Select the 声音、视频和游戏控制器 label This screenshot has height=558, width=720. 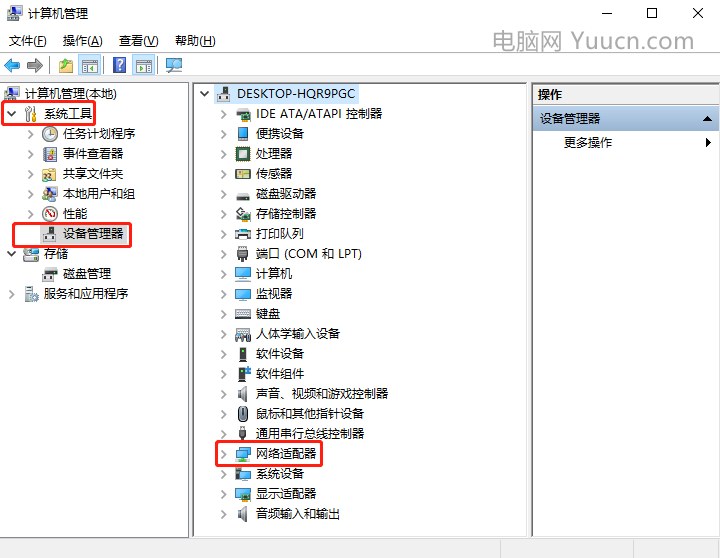(x=322, y=394)
